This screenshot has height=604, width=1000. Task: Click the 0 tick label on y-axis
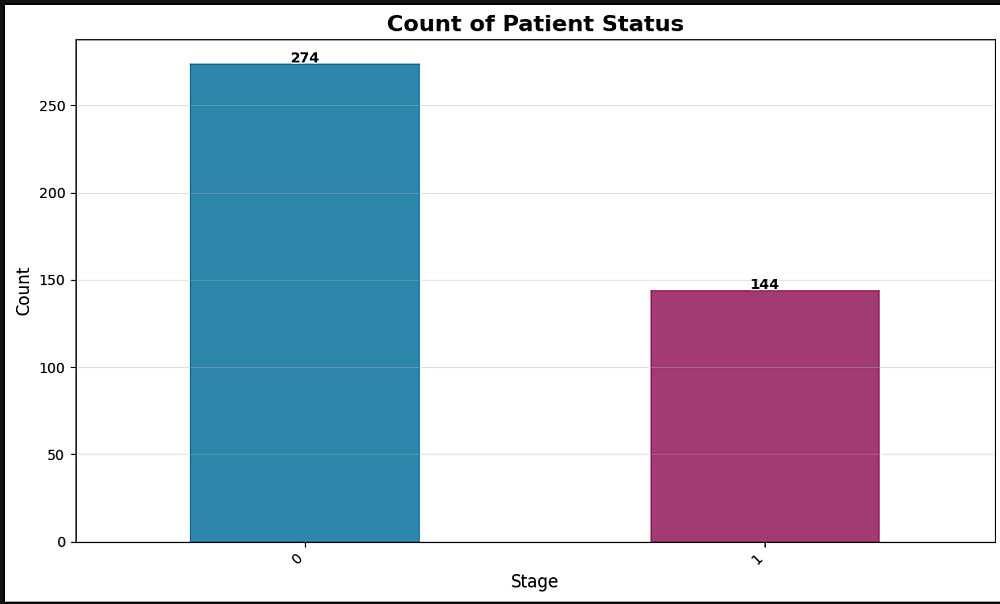[61, 542]
